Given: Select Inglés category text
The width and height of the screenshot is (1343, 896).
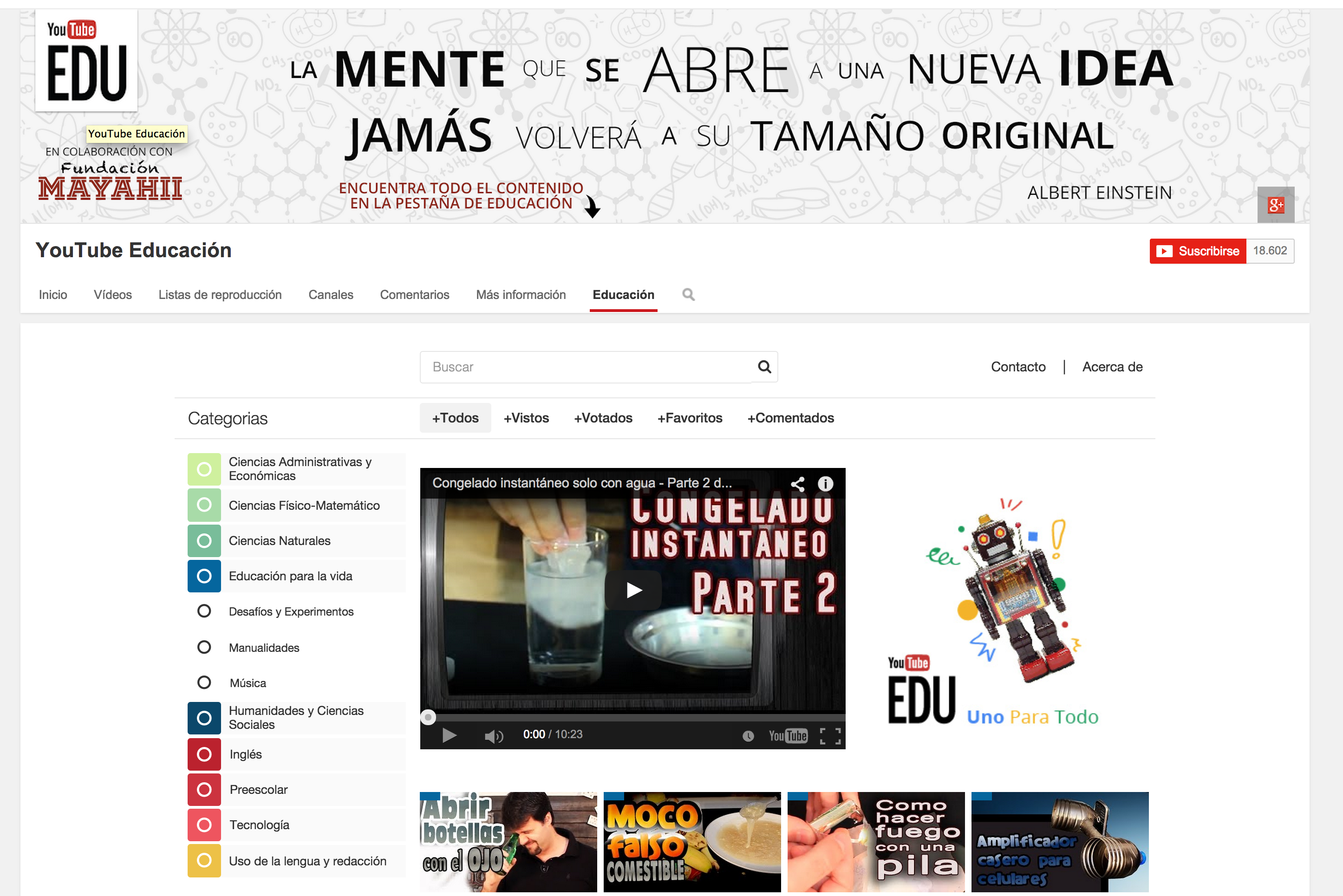Looking at the screenshot, I should (245, 755).
